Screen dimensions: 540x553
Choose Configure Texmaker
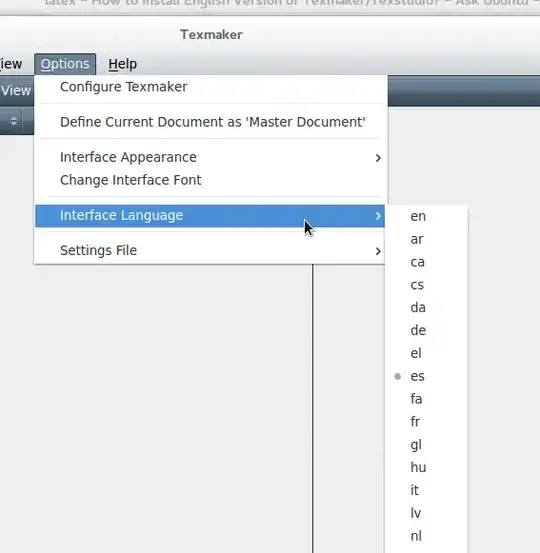click(211, 87)
